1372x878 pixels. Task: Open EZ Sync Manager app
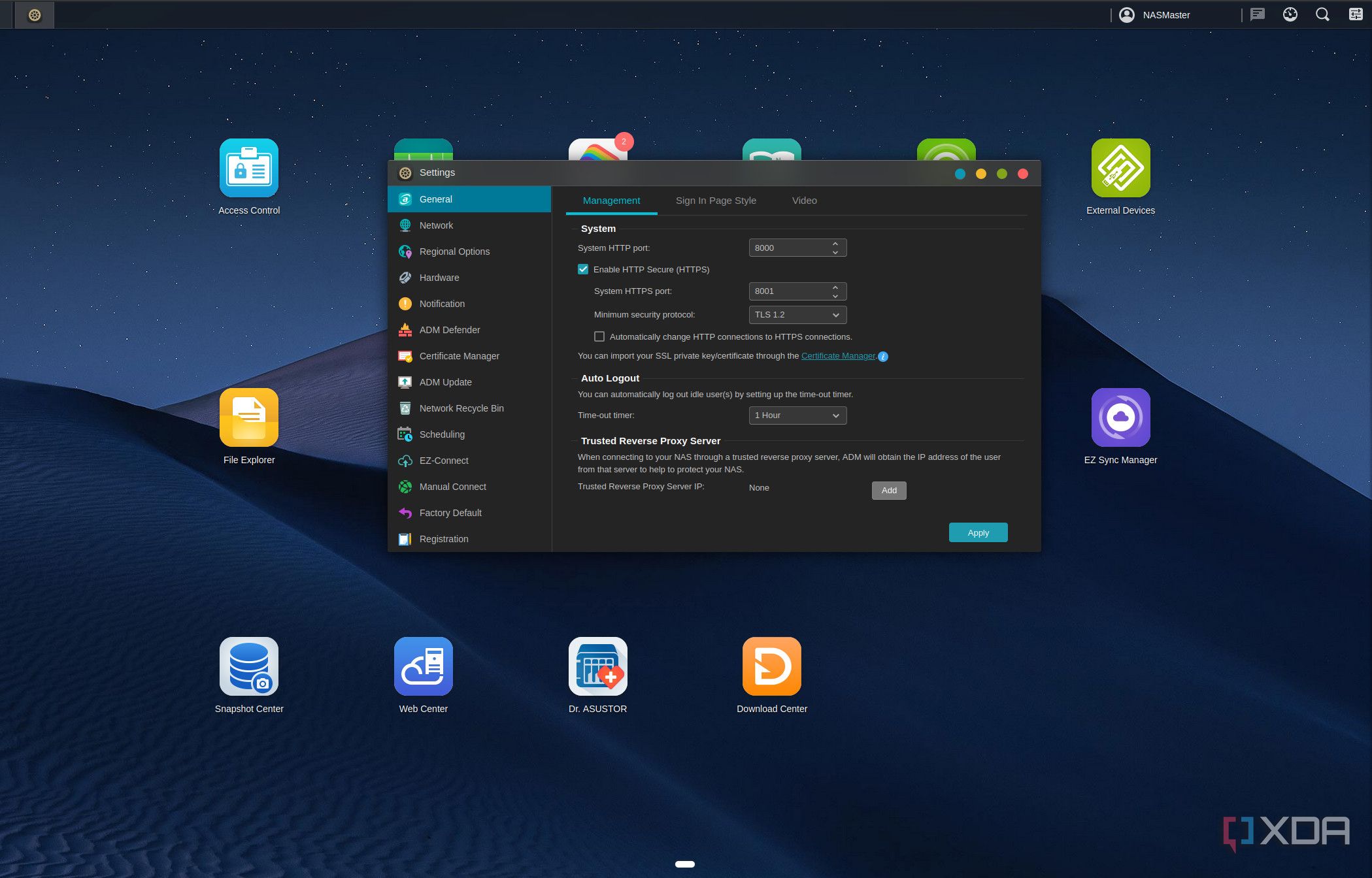coord(1120,417)
